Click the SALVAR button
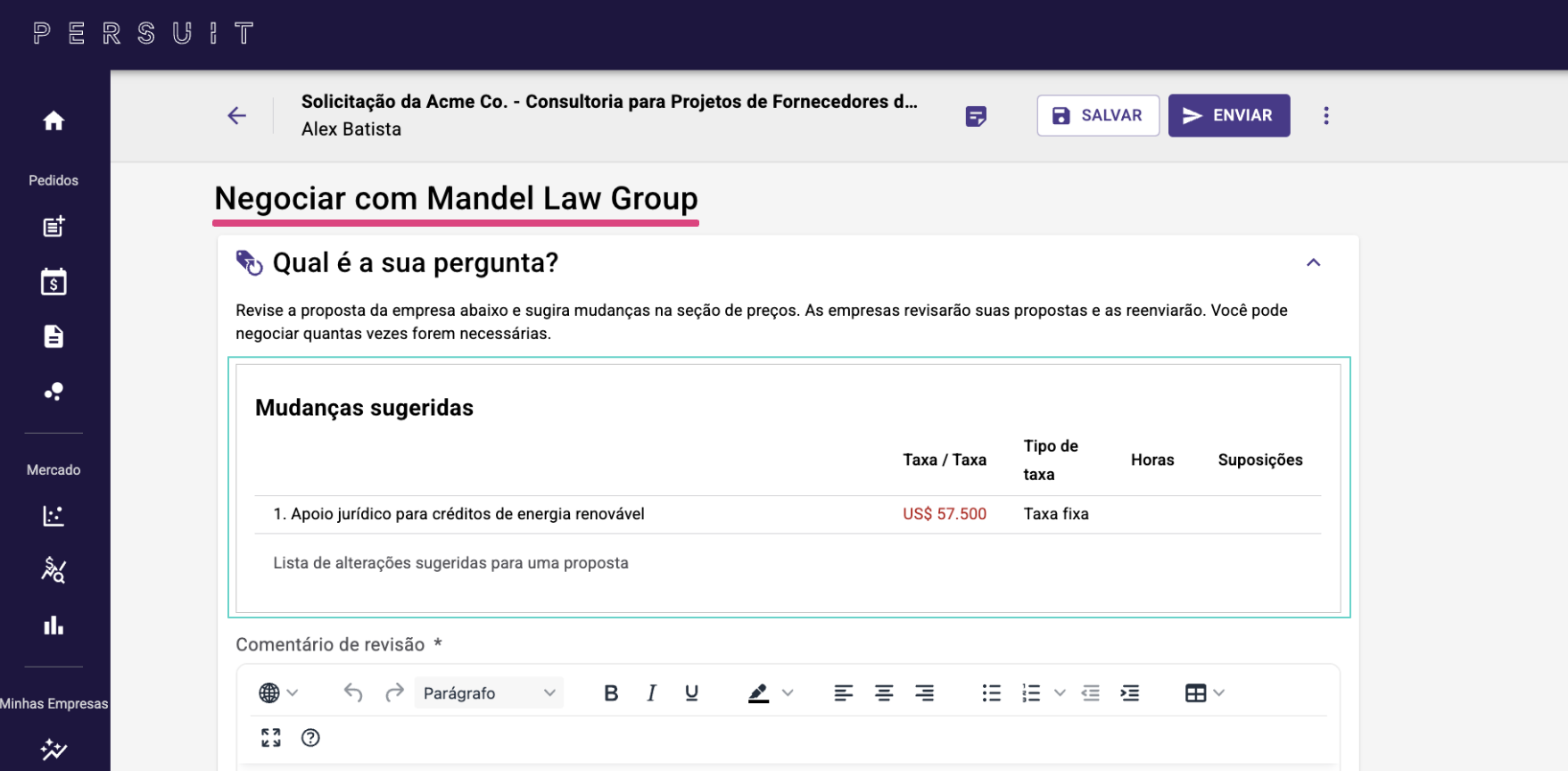The height and width of the screenshot is (771, 1568). pos(1098,115)
